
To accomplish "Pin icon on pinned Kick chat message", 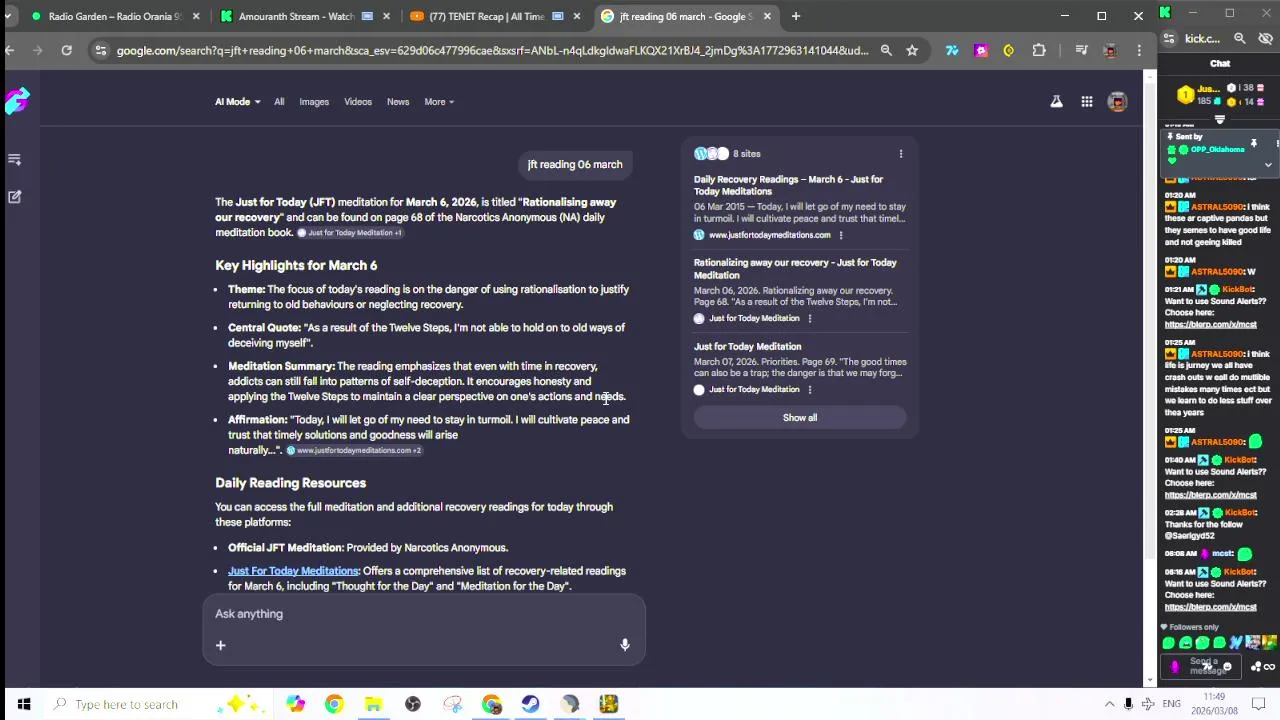I will 1253,143.
